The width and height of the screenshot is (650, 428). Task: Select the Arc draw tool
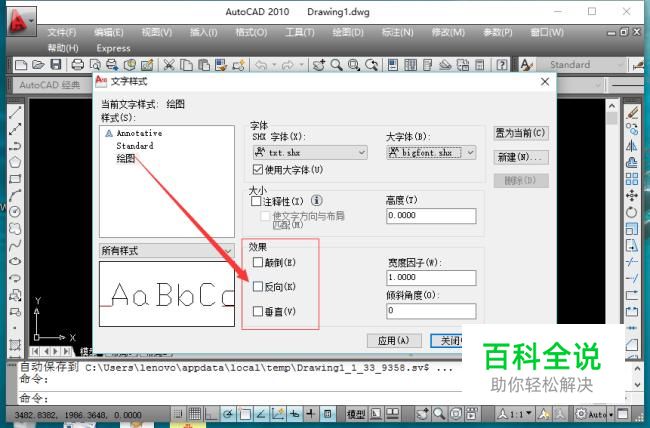pos(15,195)
